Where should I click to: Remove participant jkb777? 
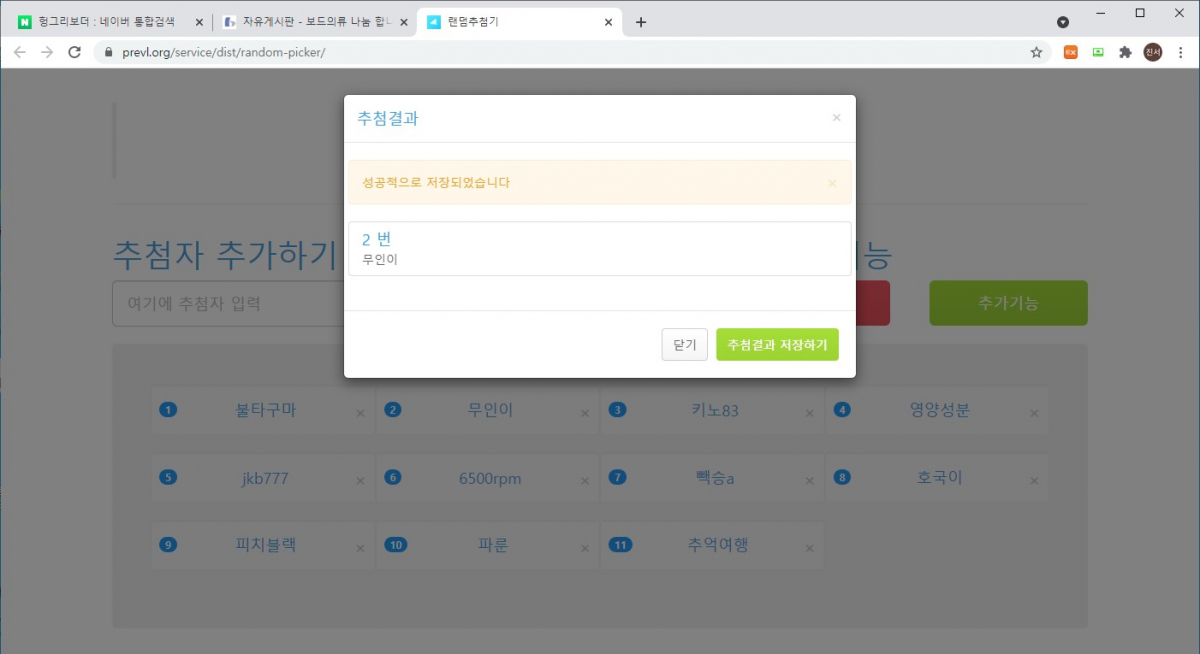(x=360, y=481)
